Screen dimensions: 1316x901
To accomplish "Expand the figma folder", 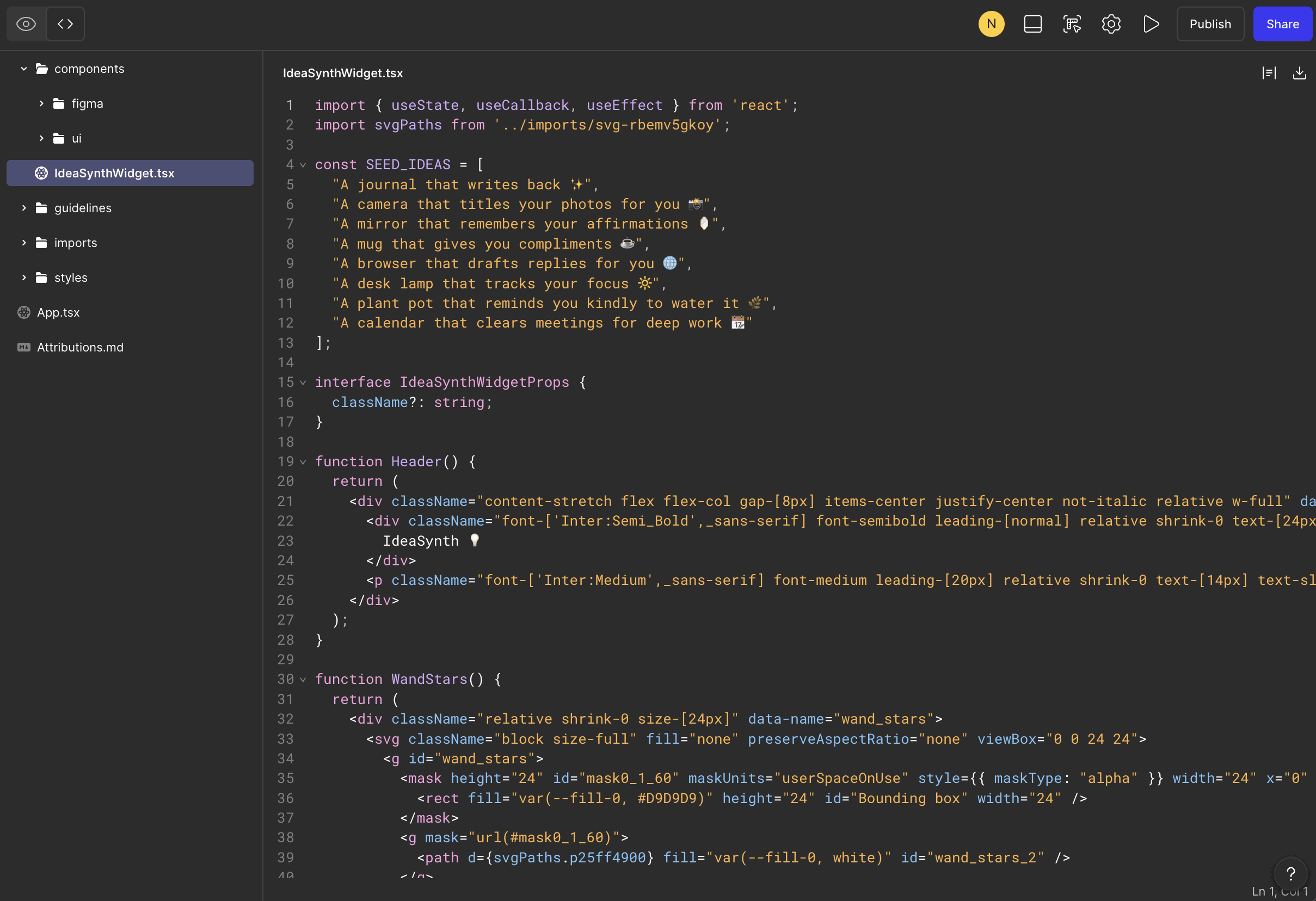I will coord(41,103).
